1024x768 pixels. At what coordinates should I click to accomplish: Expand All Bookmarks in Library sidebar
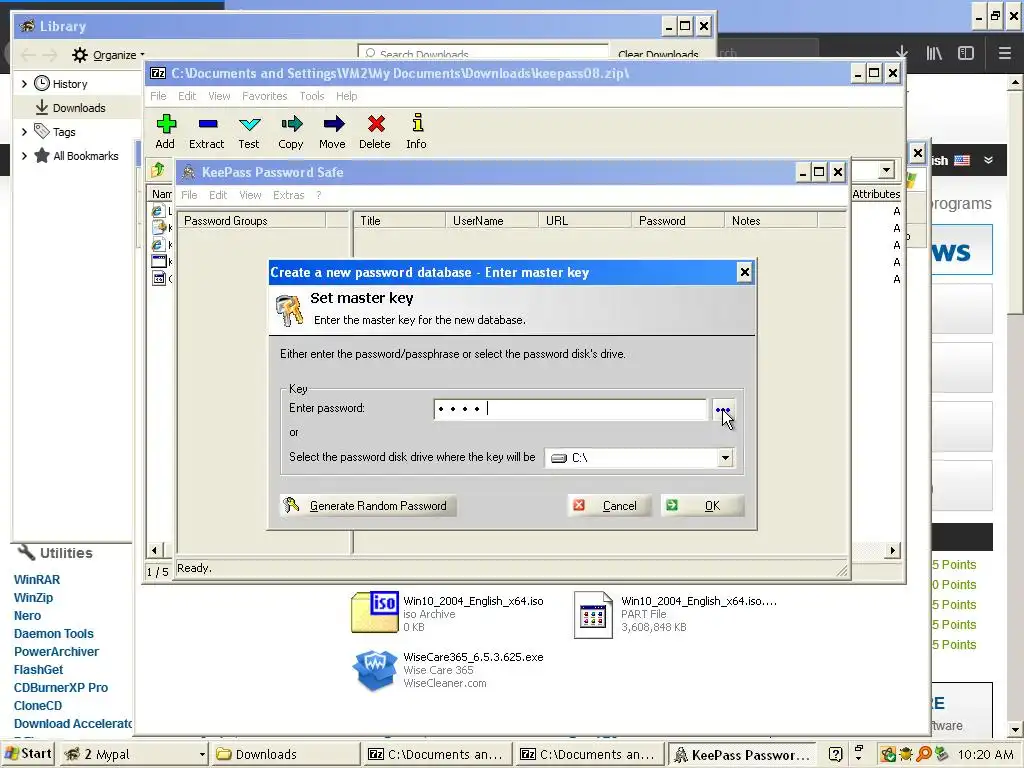pyautogui.click(x=24, y=156)
